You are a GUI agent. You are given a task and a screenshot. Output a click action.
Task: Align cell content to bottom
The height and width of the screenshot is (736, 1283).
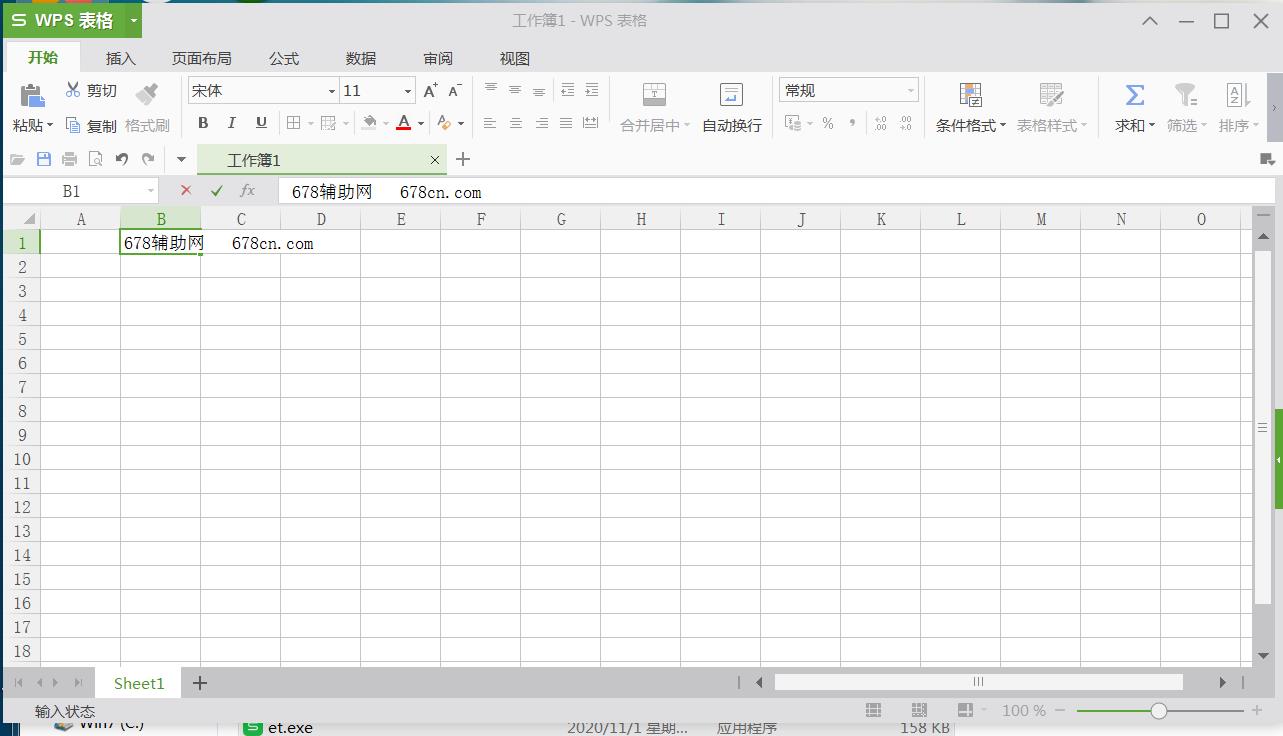click(x=539, y=90)
